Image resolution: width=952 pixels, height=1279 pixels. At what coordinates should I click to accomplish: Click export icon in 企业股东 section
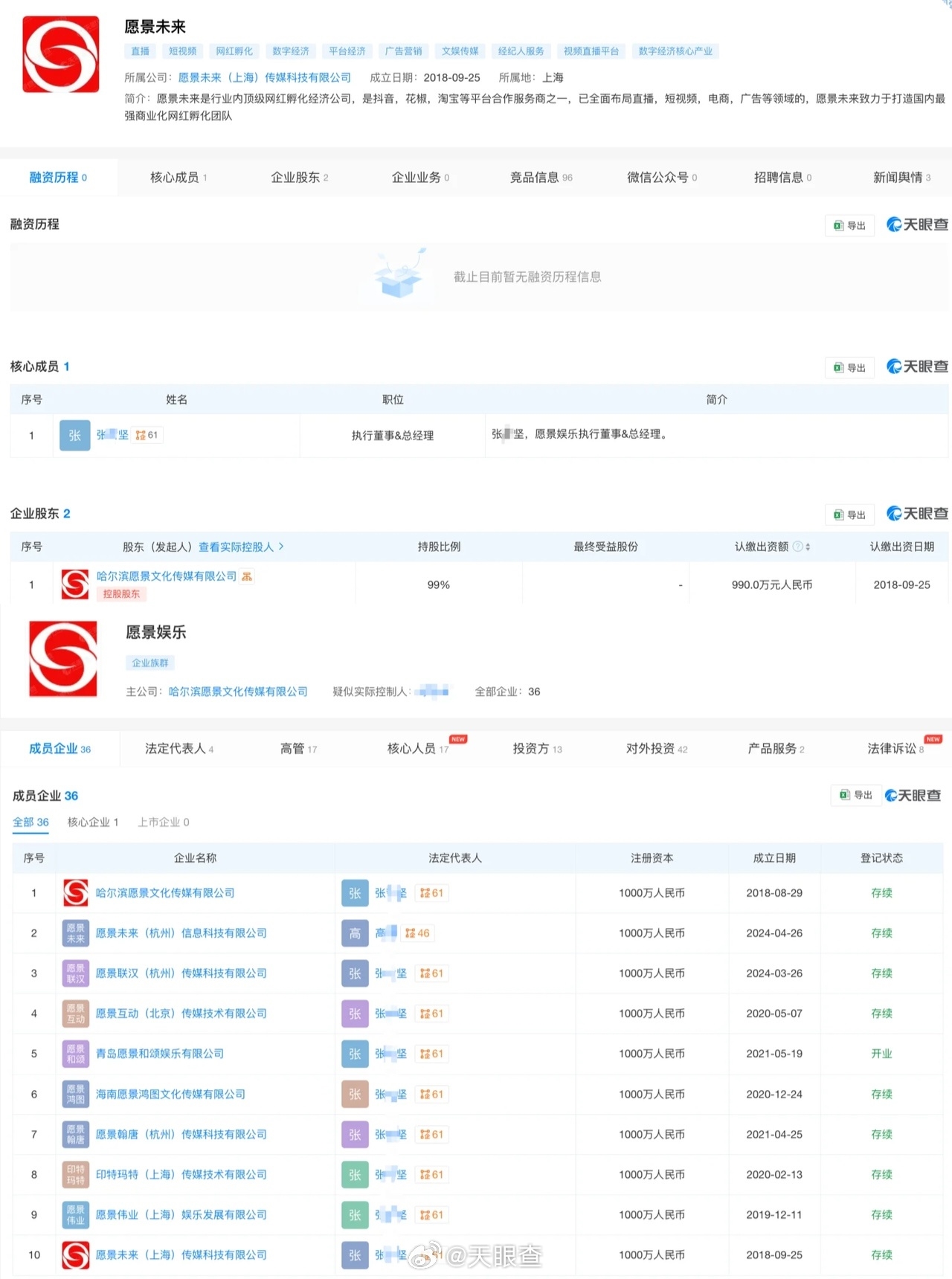839,515
